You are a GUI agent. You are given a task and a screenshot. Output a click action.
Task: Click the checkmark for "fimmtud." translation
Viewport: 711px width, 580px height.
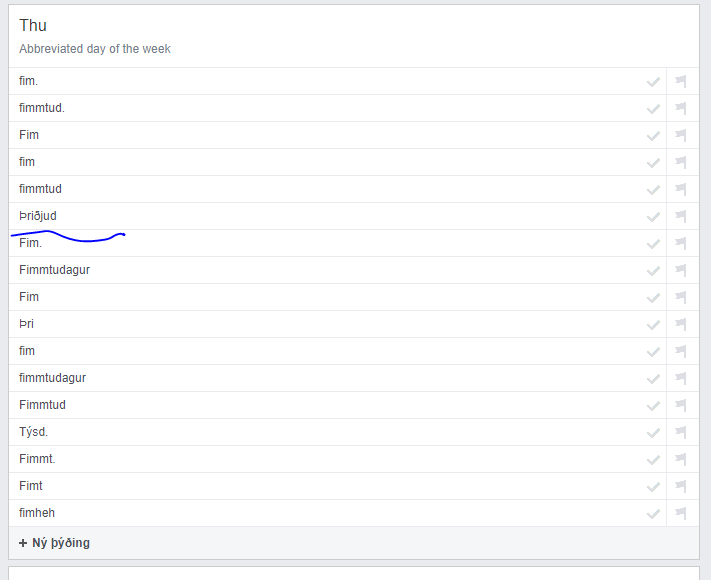pyautogui.click(x=653, y=109)
